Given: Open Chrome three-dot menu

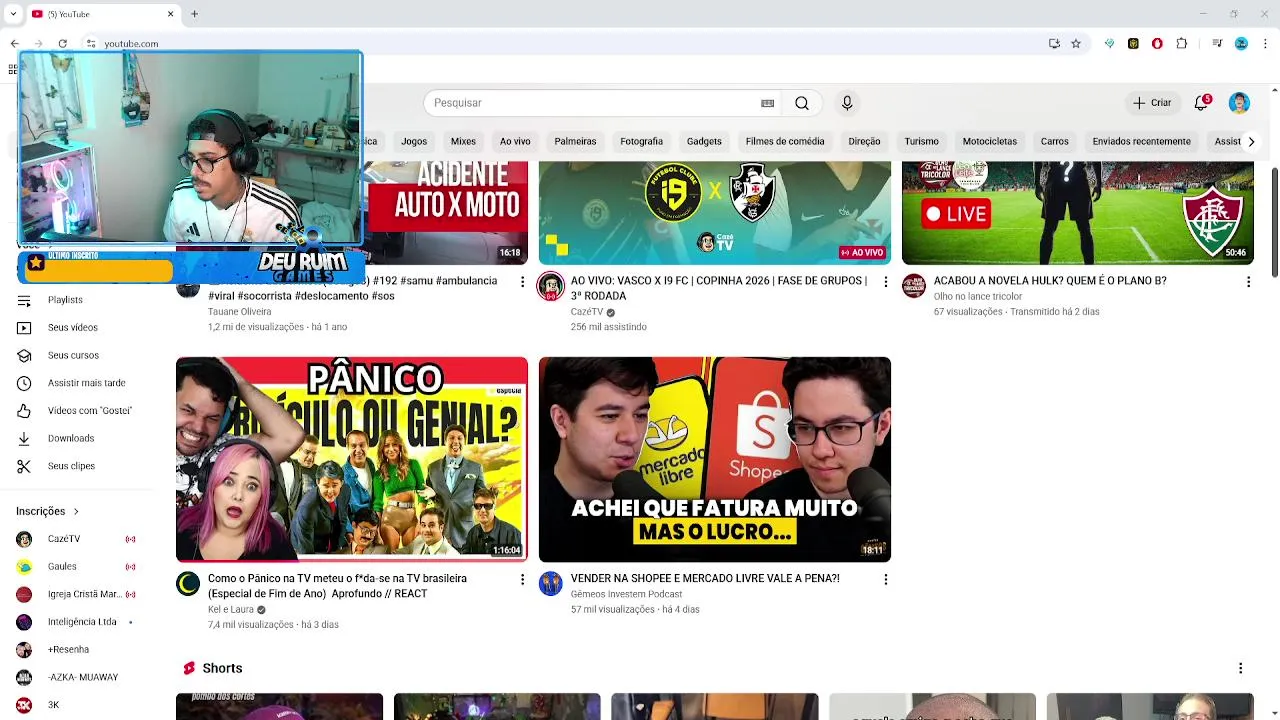Looking at the screenshot, I should [1265, 44].
